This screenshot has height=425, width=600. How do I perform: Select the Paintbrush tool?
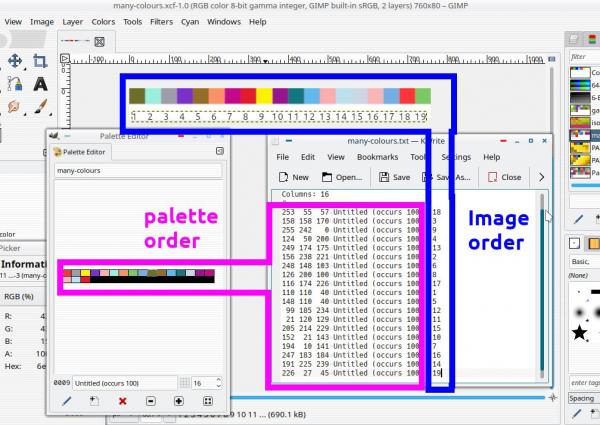tap(40, 107)
